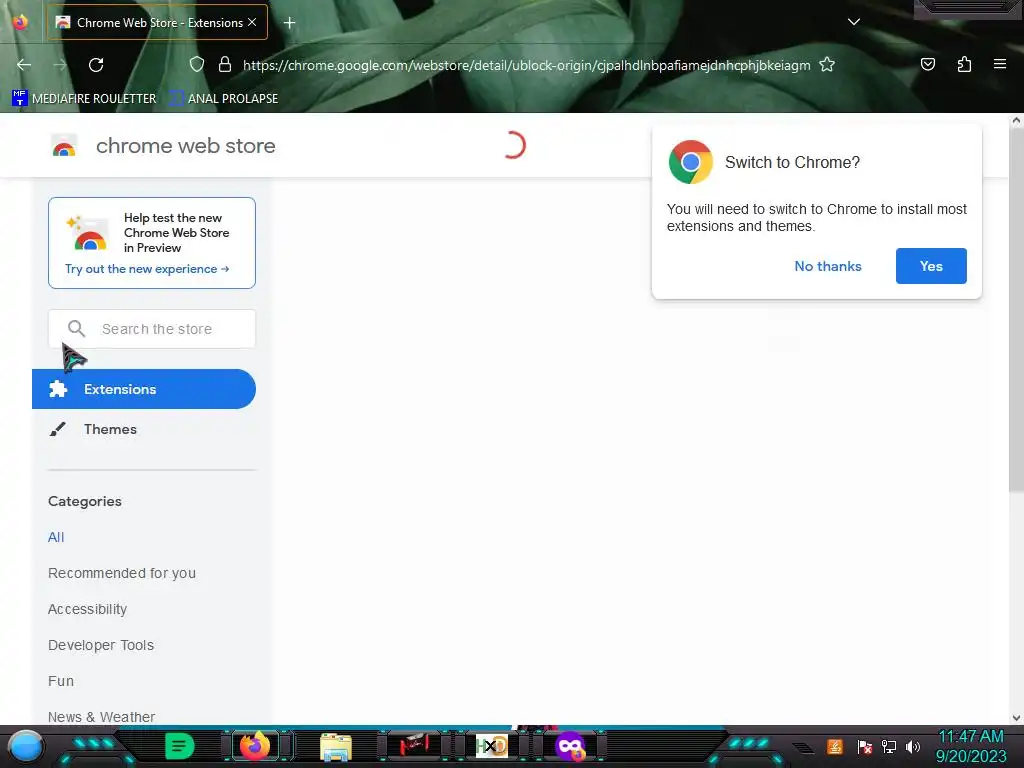The image size is (1024, 768).
Task: Choose Recommended for you category
Action: [121, 573]
